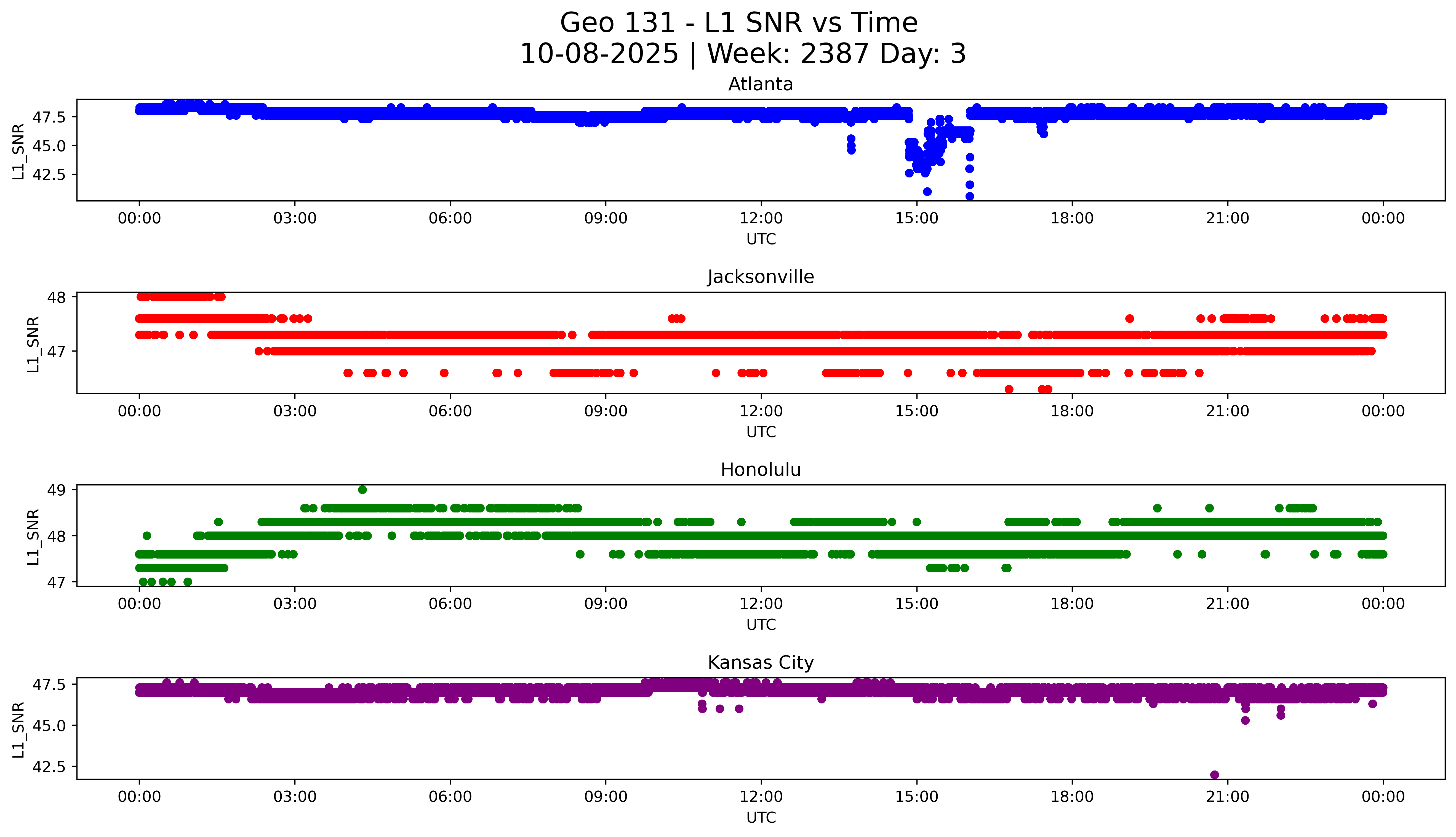Click the Atlanta subplot title
The image size is (1456, 837).
click(x=760, y=84)
